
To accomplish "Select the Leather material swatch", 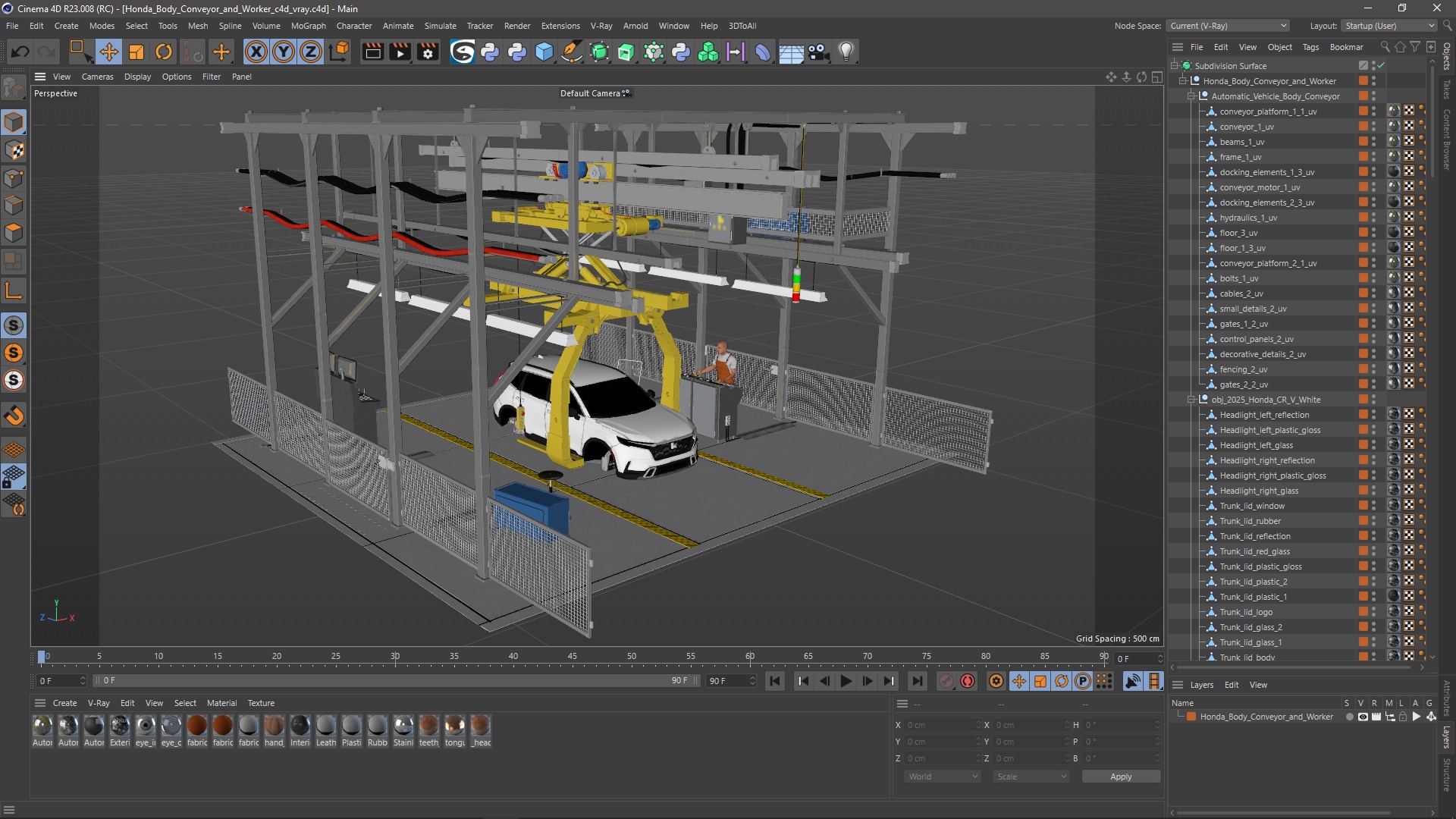I will (x=326, y=726).
